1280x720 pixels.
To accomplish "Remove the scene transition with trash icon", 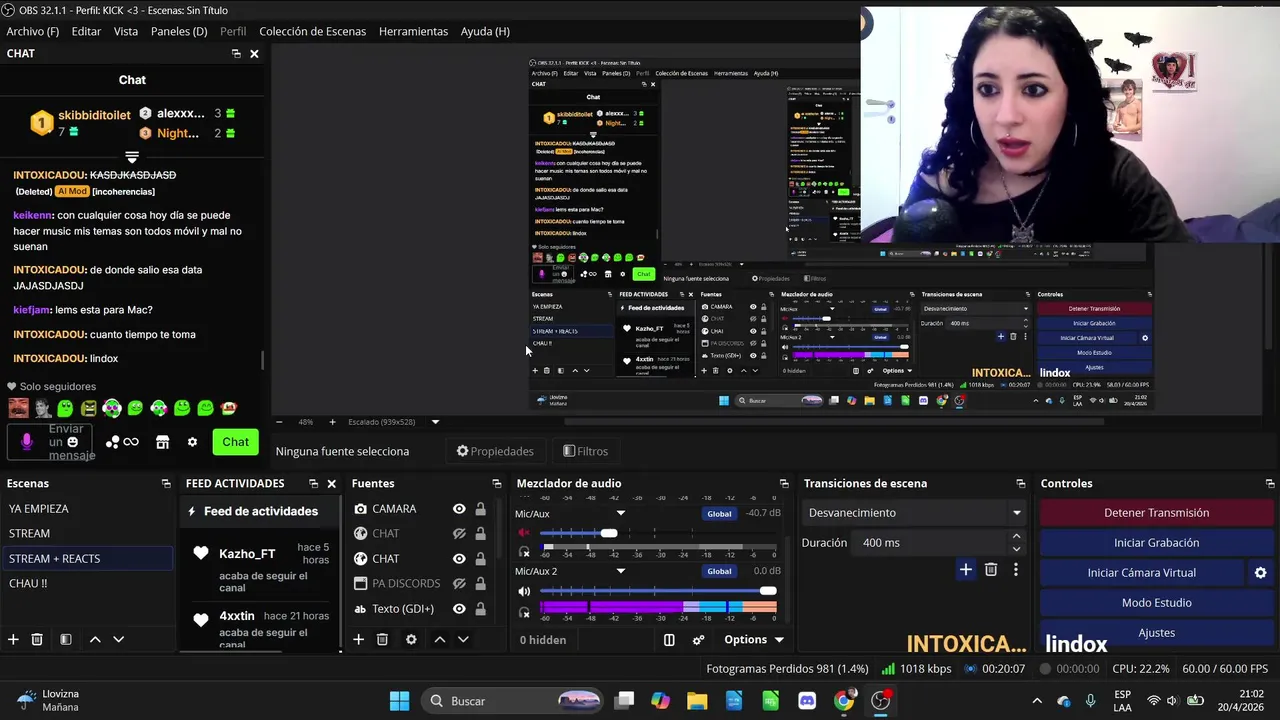I will (x=991, y=569).
